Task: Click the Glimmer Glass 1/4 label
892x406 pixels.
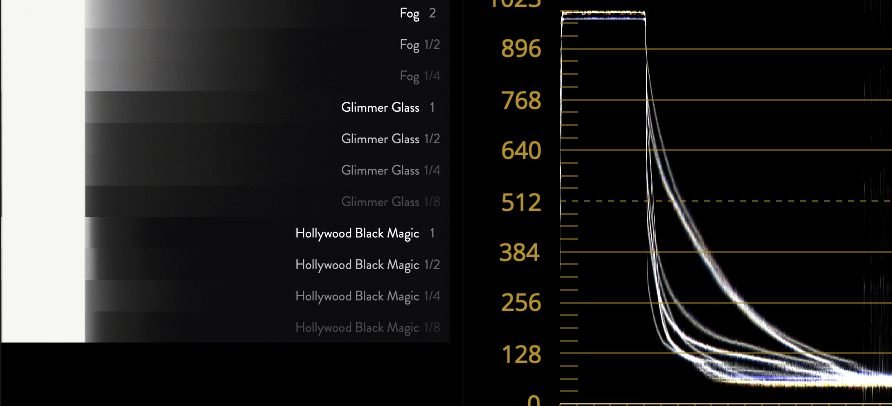Action: 390,170
